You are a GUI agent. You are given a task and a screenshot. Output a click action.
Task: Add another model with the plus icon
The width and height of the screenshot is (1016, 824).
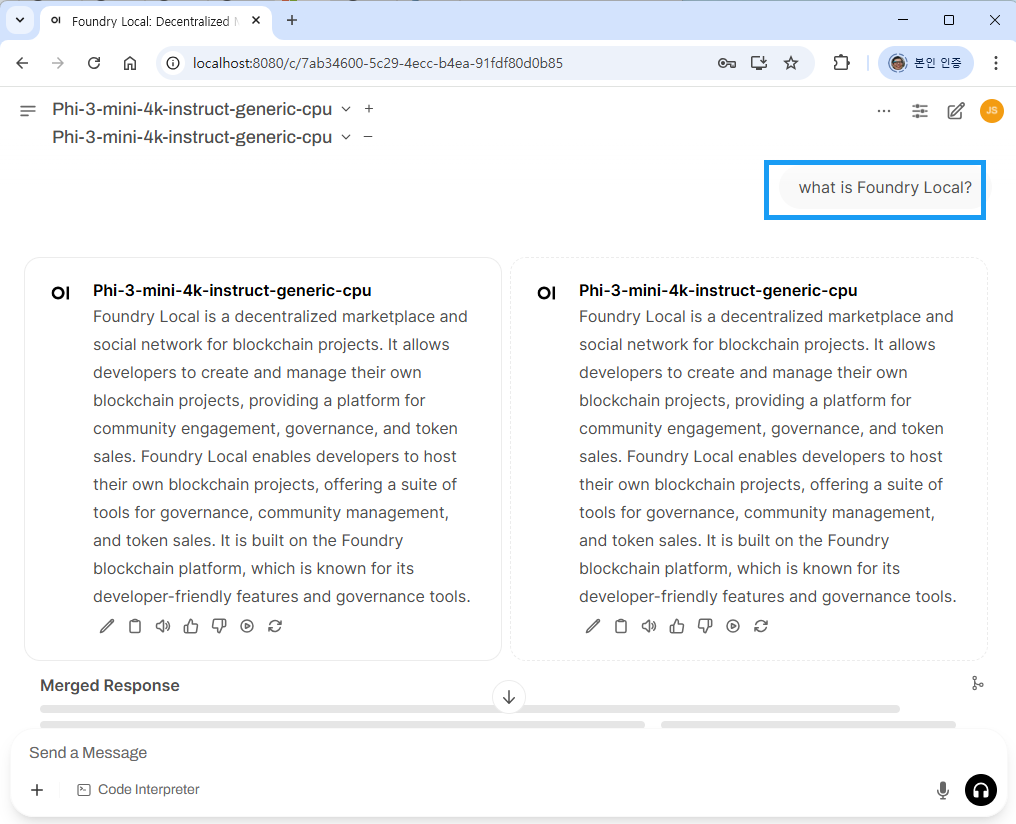(369, 109)
